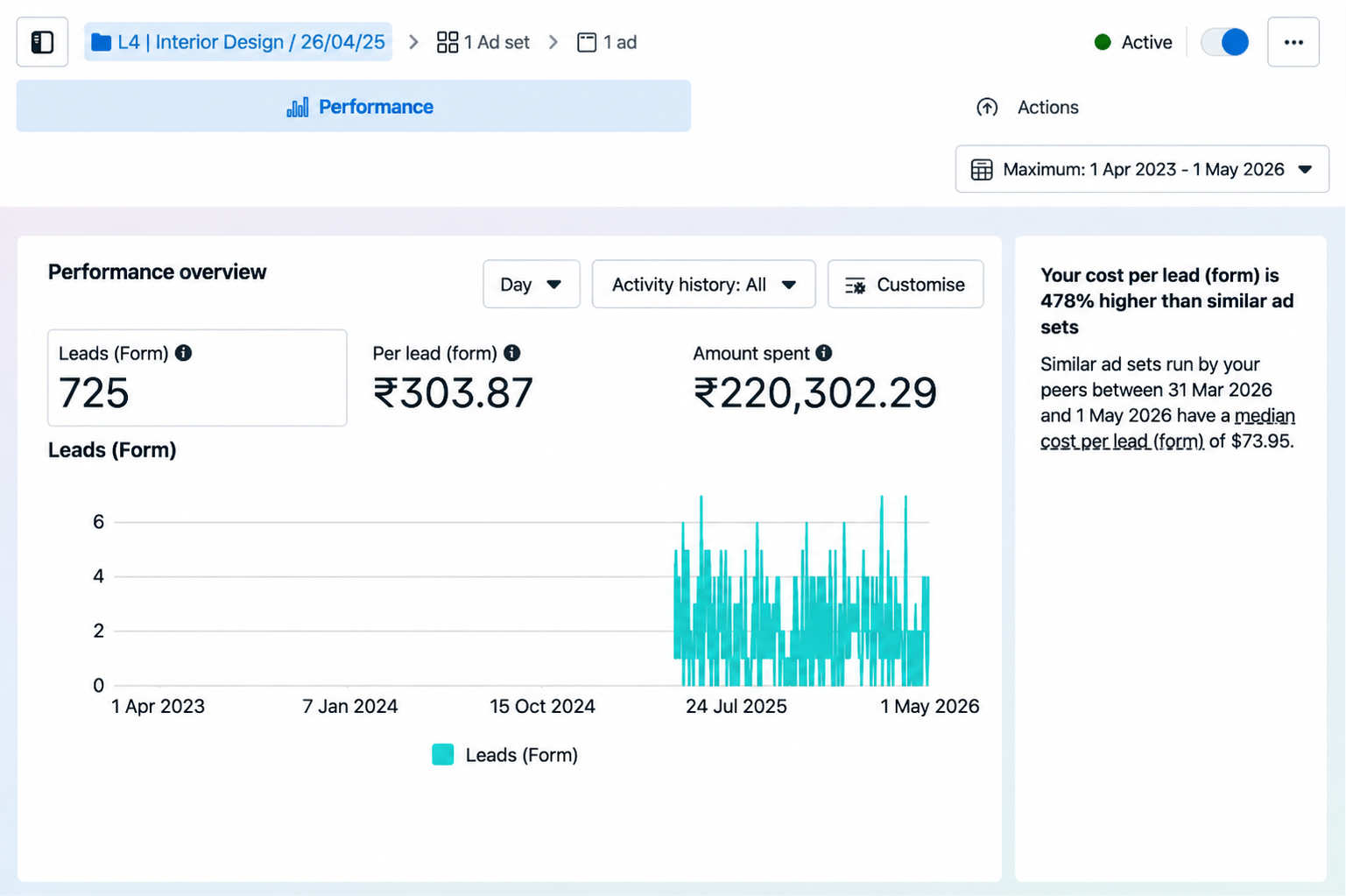
Task: Click the date range calendar icon
Action: [x=982, y=169]
